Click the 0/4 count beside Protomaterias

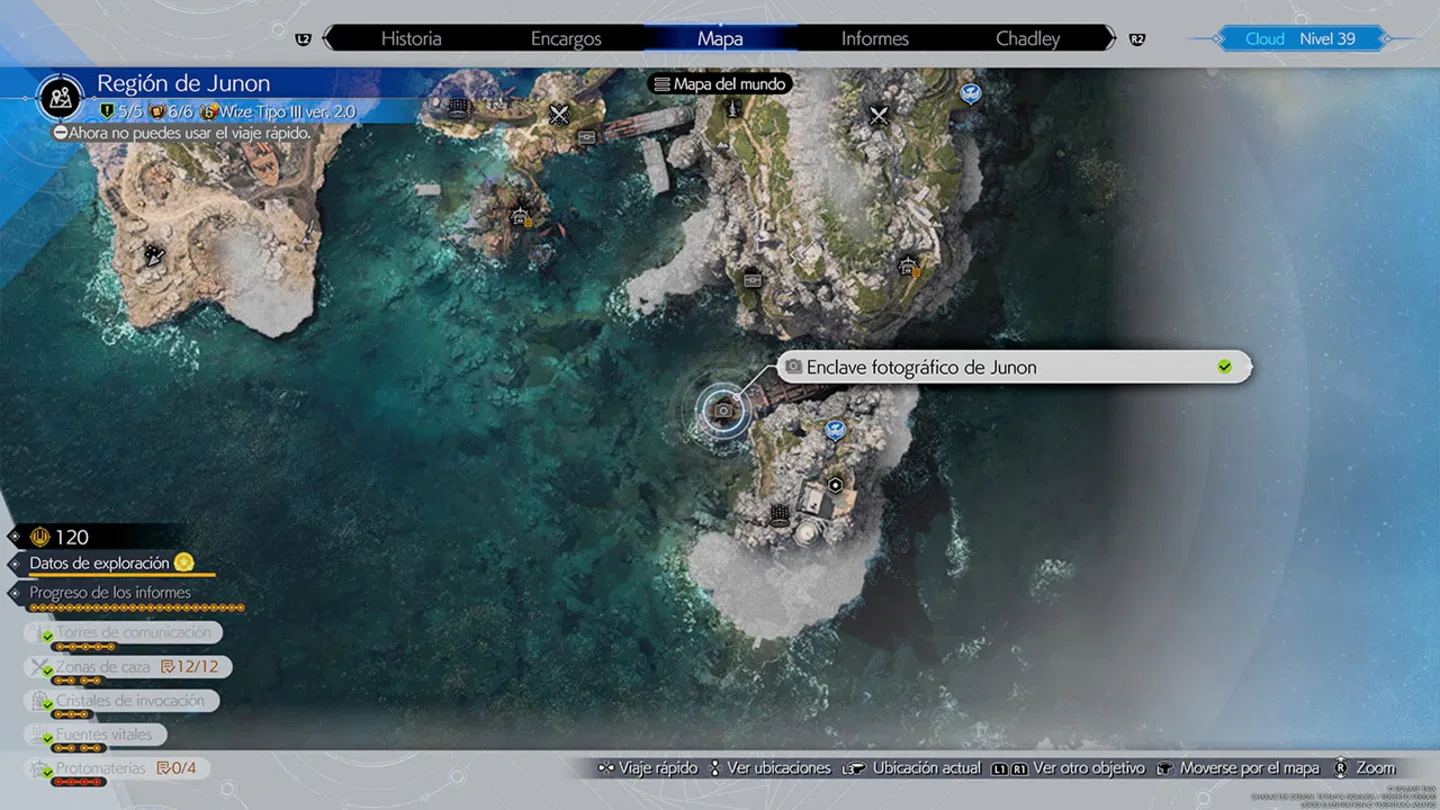184,769
